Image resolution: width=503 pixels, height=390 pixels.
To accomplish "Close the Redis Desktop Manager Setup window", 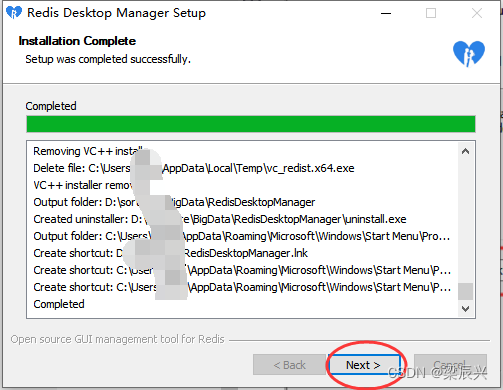I will [x=477, y=13].
